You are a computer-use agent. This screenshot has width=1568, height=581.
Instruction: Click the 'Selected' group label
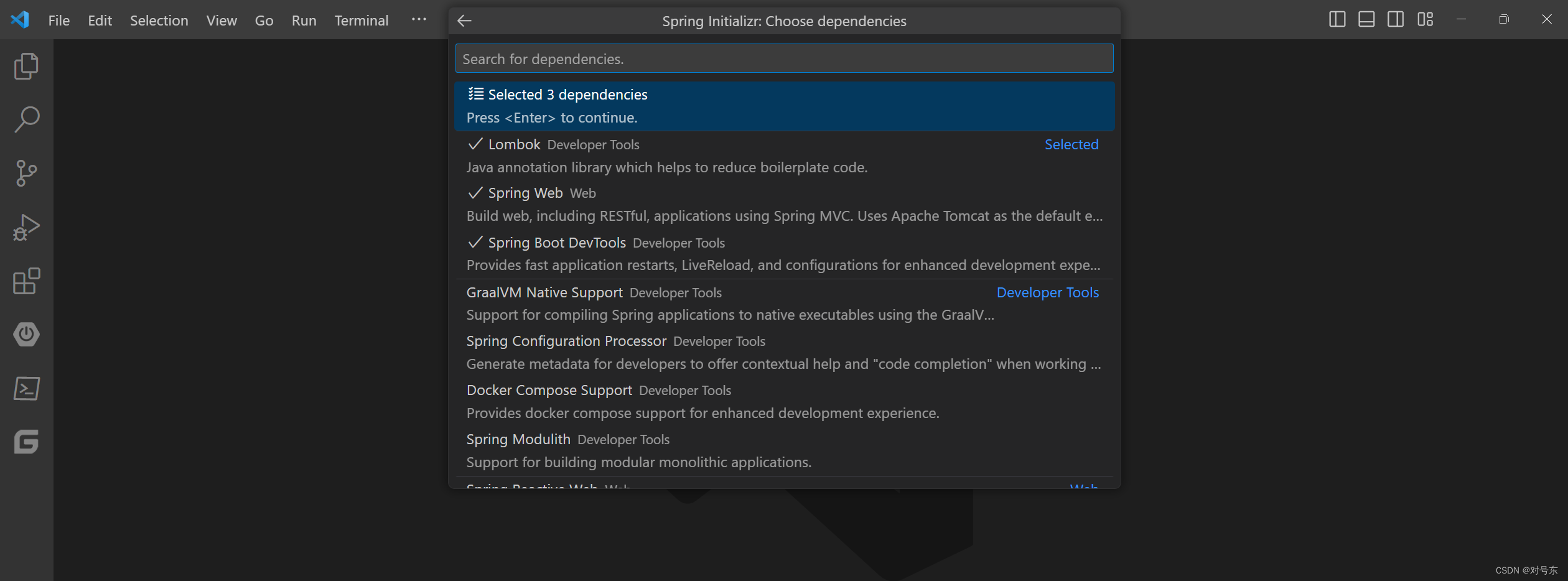(1071, 144)
